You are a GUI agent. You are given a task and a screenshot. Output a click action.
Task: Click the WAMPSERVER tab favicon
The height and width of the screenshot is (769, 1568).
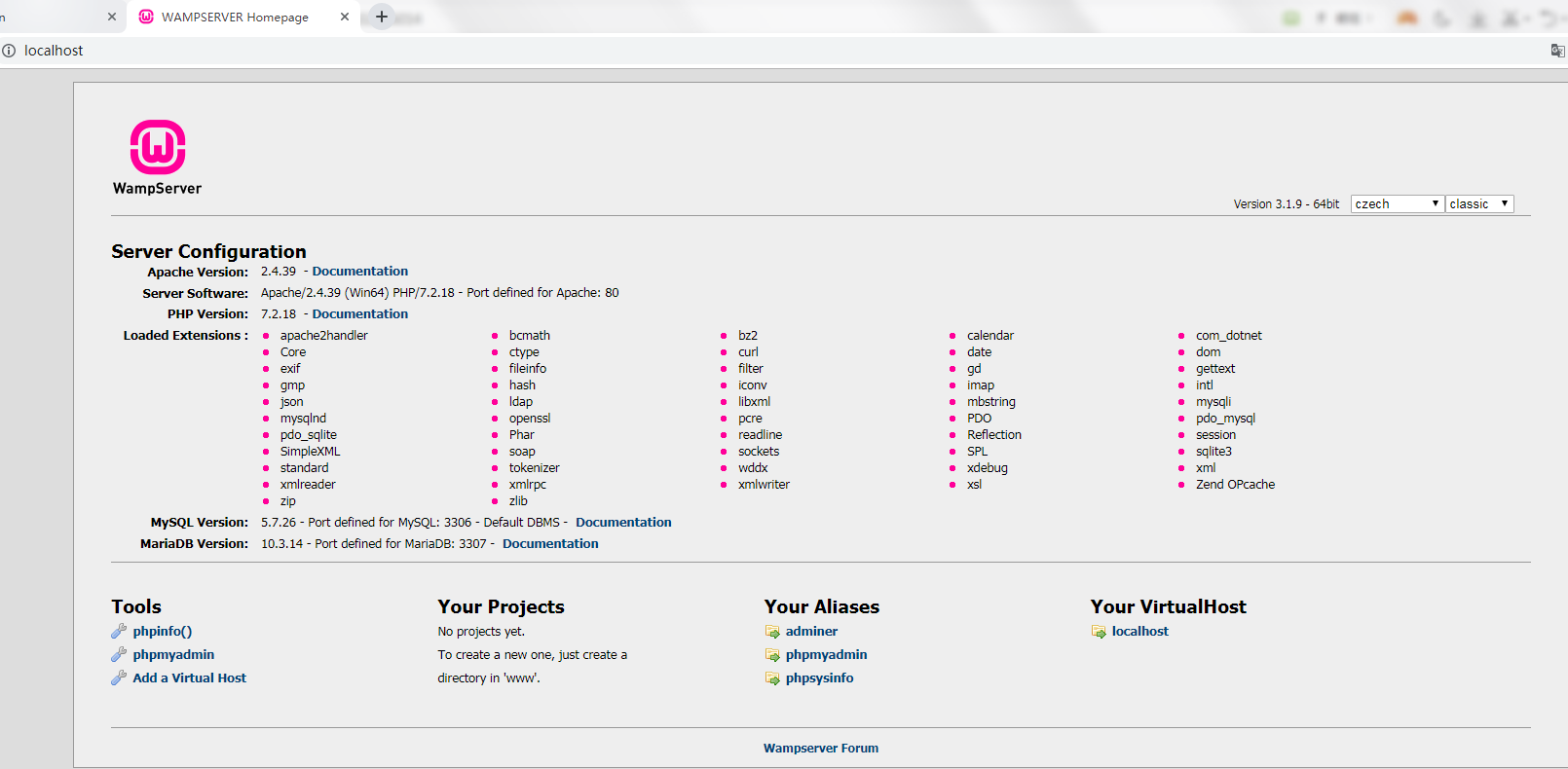point(146,17)
